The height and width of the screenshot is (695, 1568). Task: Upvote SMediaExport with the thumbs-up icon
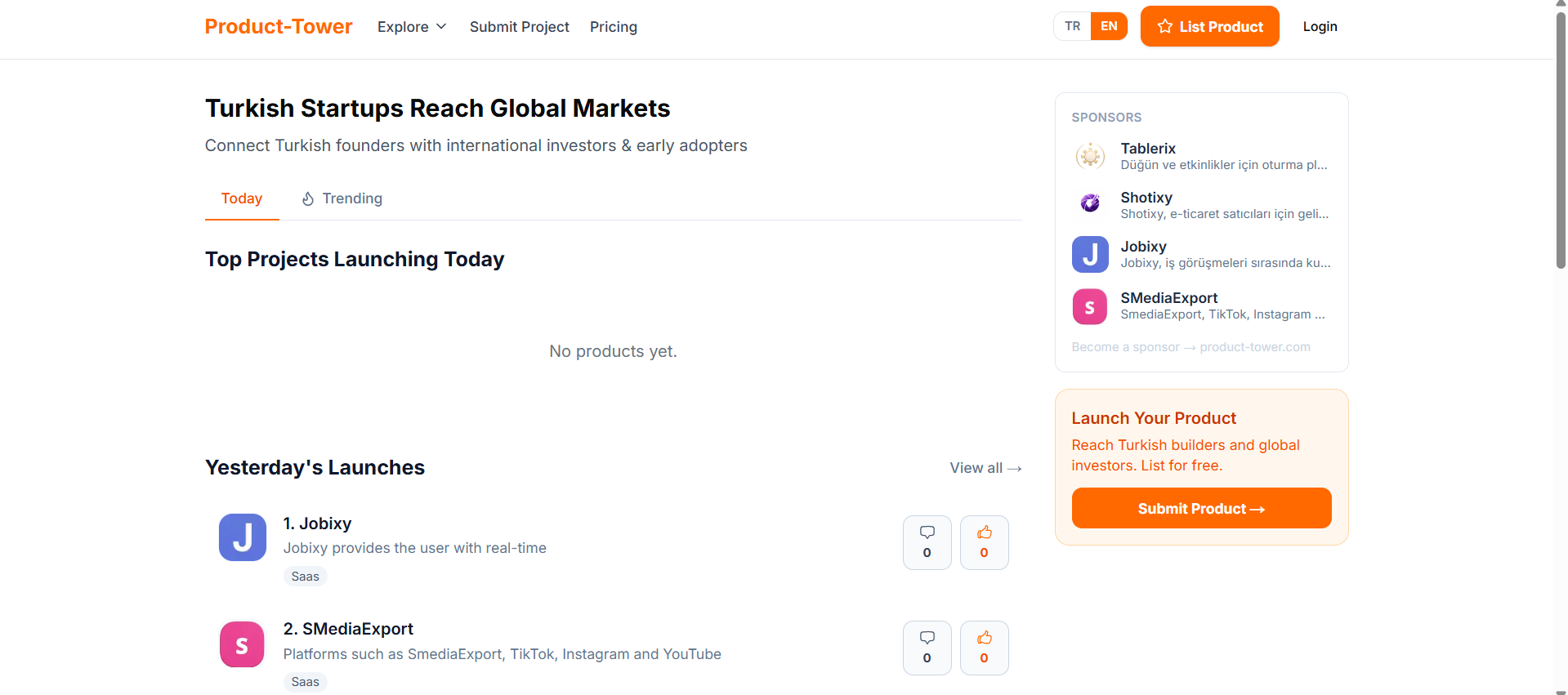[x=984, y=648]
